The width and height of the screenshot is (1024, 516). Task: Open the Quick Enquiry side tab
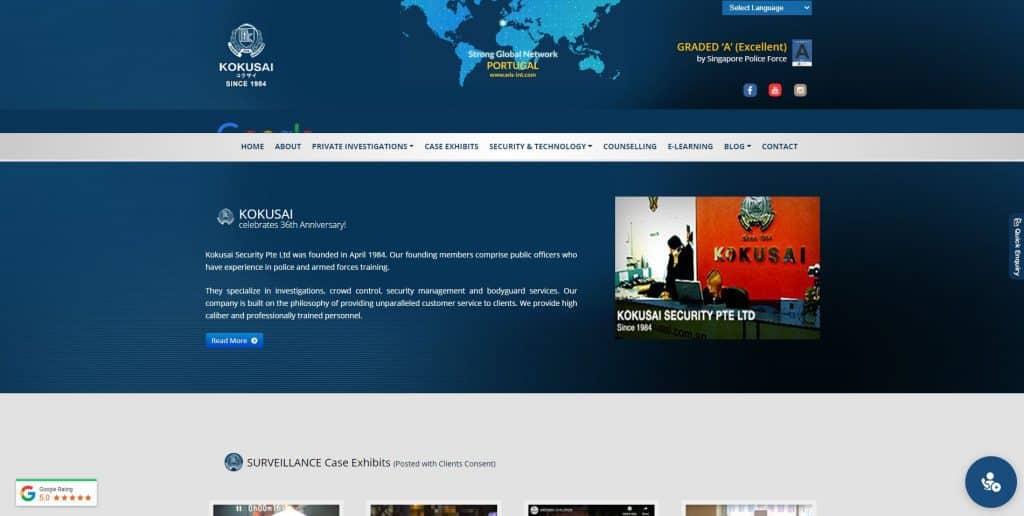click(x=1016, y=247)
